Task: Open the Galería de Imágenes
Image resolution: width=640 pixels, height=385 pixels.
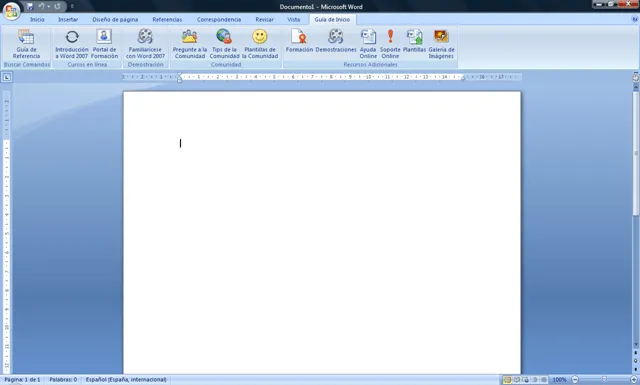Action: coord(441,44)
